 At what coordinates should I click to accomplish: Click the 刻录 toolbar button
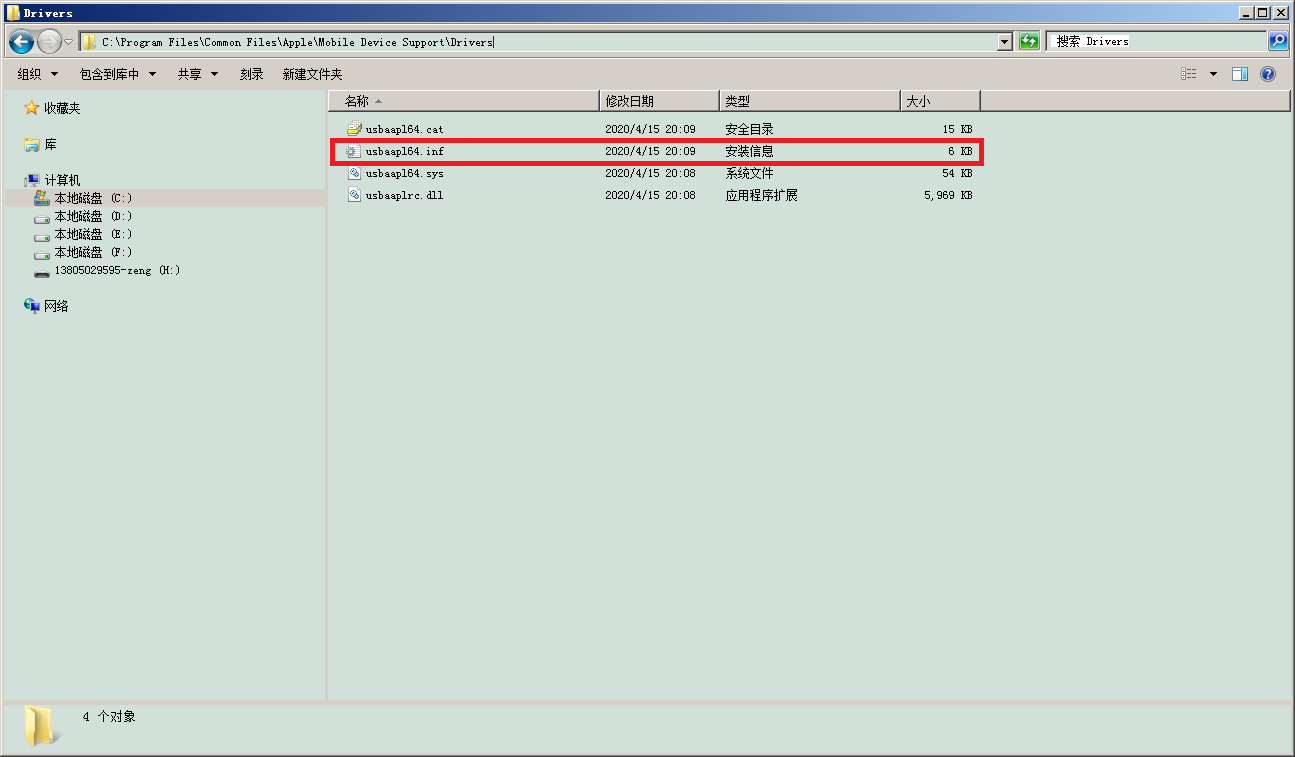(252, 74)
